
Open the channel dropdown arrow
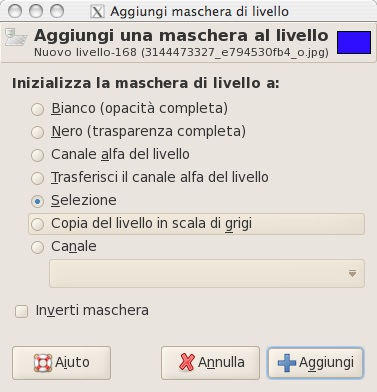352,274
